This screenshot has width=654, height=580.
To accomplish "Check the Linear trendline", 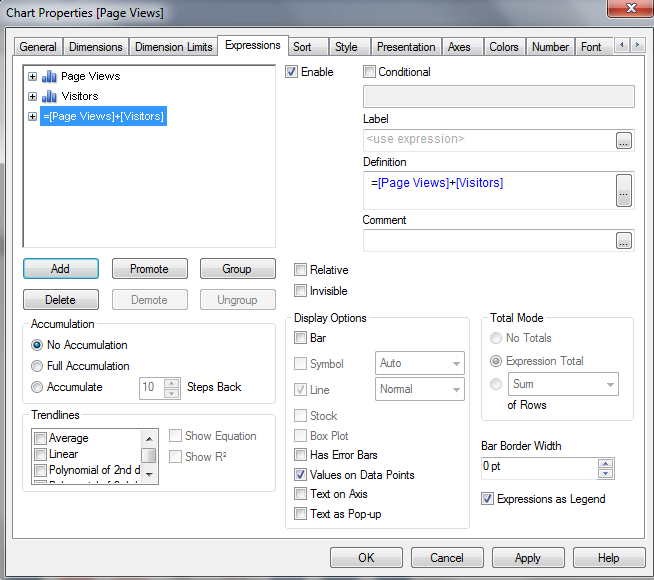I will click(40, 454).
